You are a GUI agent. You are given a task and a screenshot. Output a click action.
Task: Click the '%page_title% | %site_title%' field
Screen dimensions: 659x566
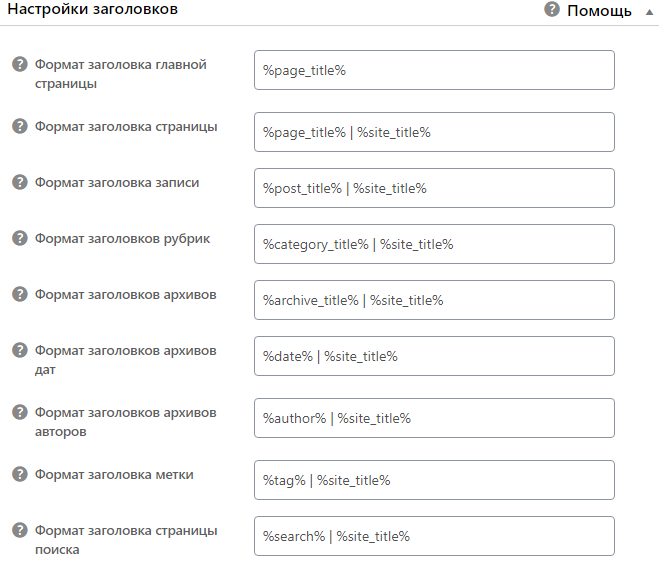pos(434,132)
